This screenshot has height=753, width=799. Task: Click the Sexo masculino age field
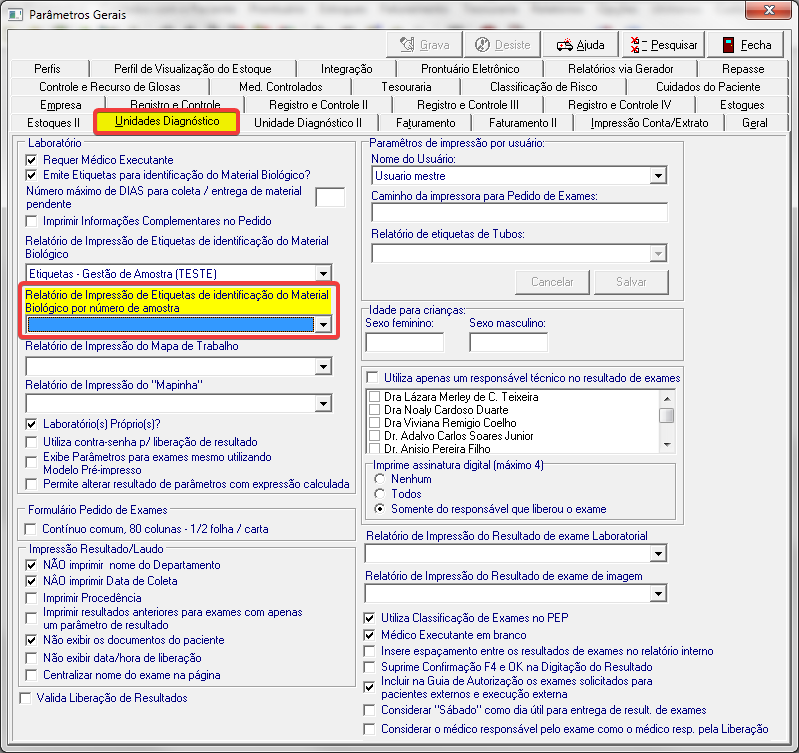click(509, 342)
